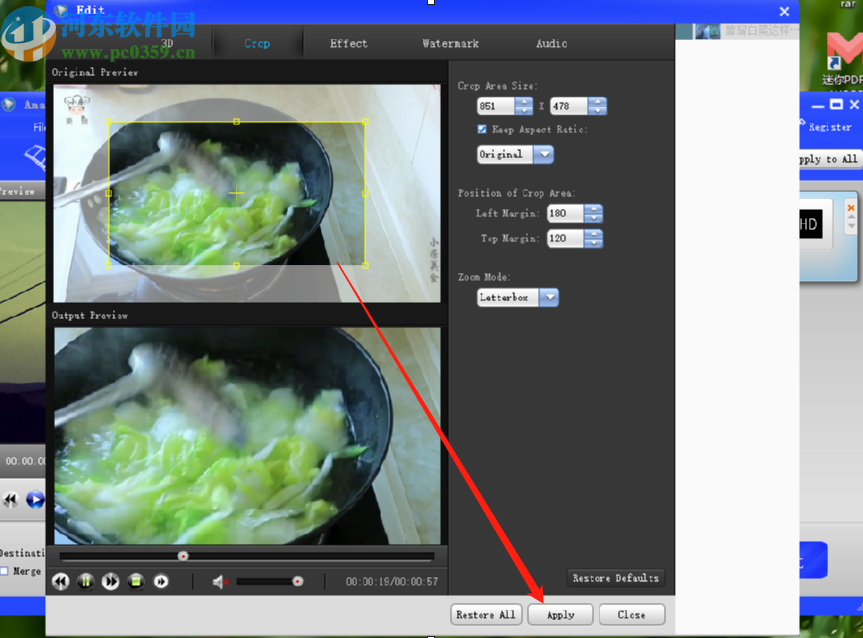Uncheck the Merge checkbox in the main window

[6, 571]
